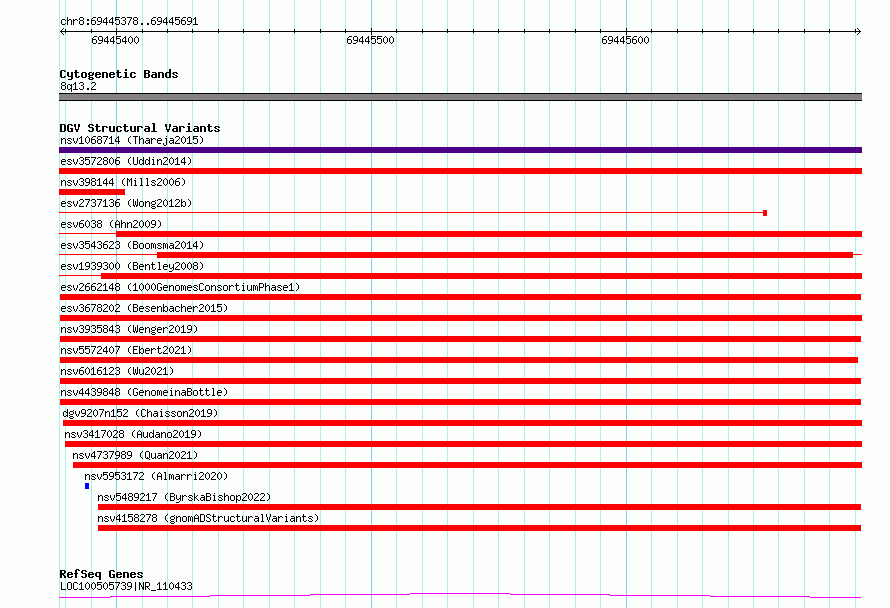Image resolution: width=890 pixels, height=608 pixels.
Task: Open the esv3572806 (Uddin2014) variant label
Action: point(126,161)
